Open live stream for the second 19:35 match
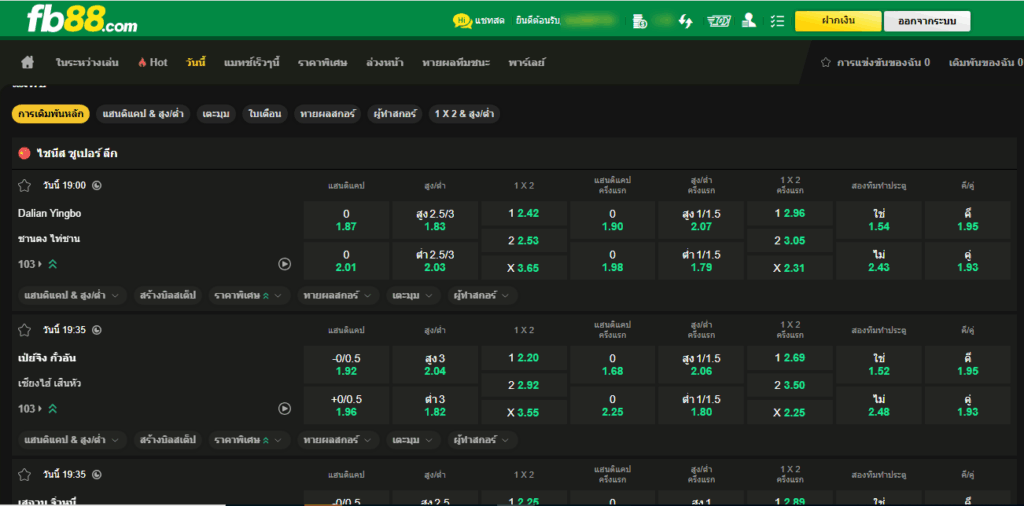 [x=285, y=408]
